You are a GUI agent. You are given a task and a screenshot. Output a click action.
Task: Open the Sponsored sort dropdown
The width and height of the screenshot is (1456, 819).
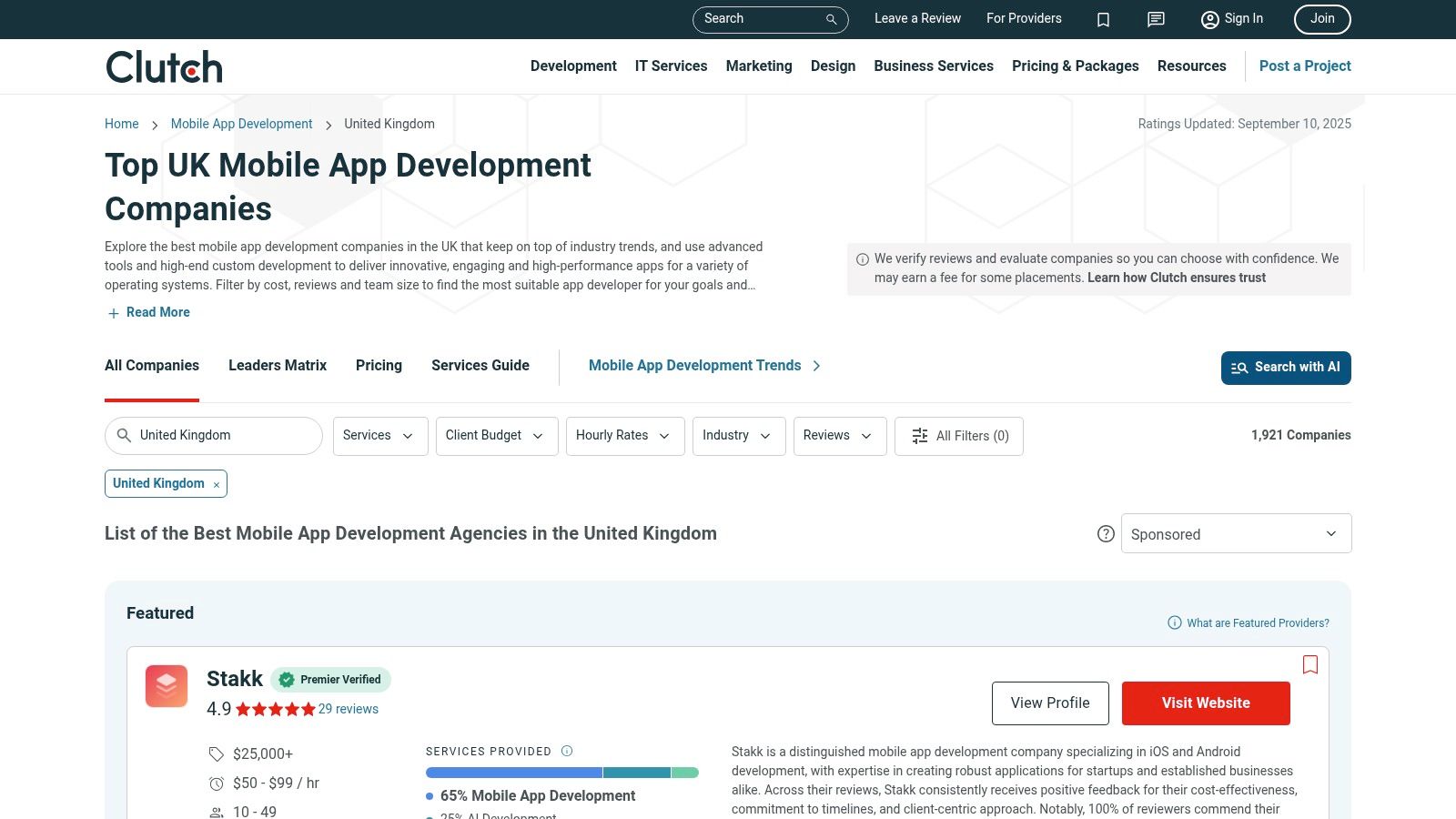pyautogui.click(x=1235, y=534)
